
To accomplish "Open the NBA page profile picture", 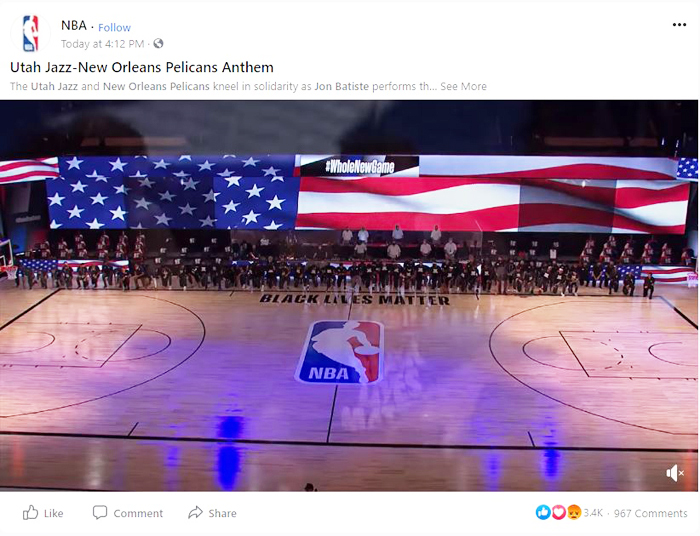I will coord(30,33).
